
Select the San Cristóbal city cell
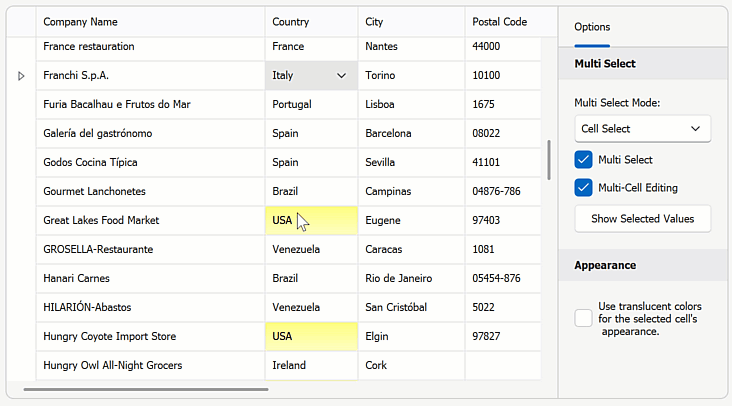411,308
